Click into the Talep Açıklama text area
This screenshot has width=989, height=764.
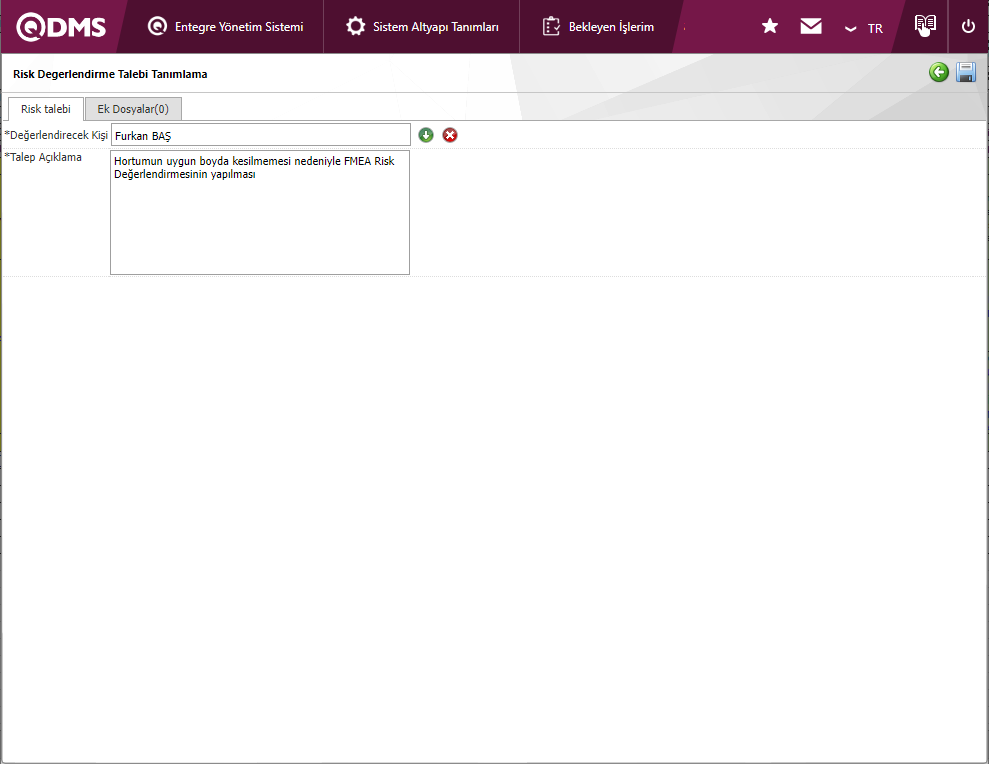(260, 212)
